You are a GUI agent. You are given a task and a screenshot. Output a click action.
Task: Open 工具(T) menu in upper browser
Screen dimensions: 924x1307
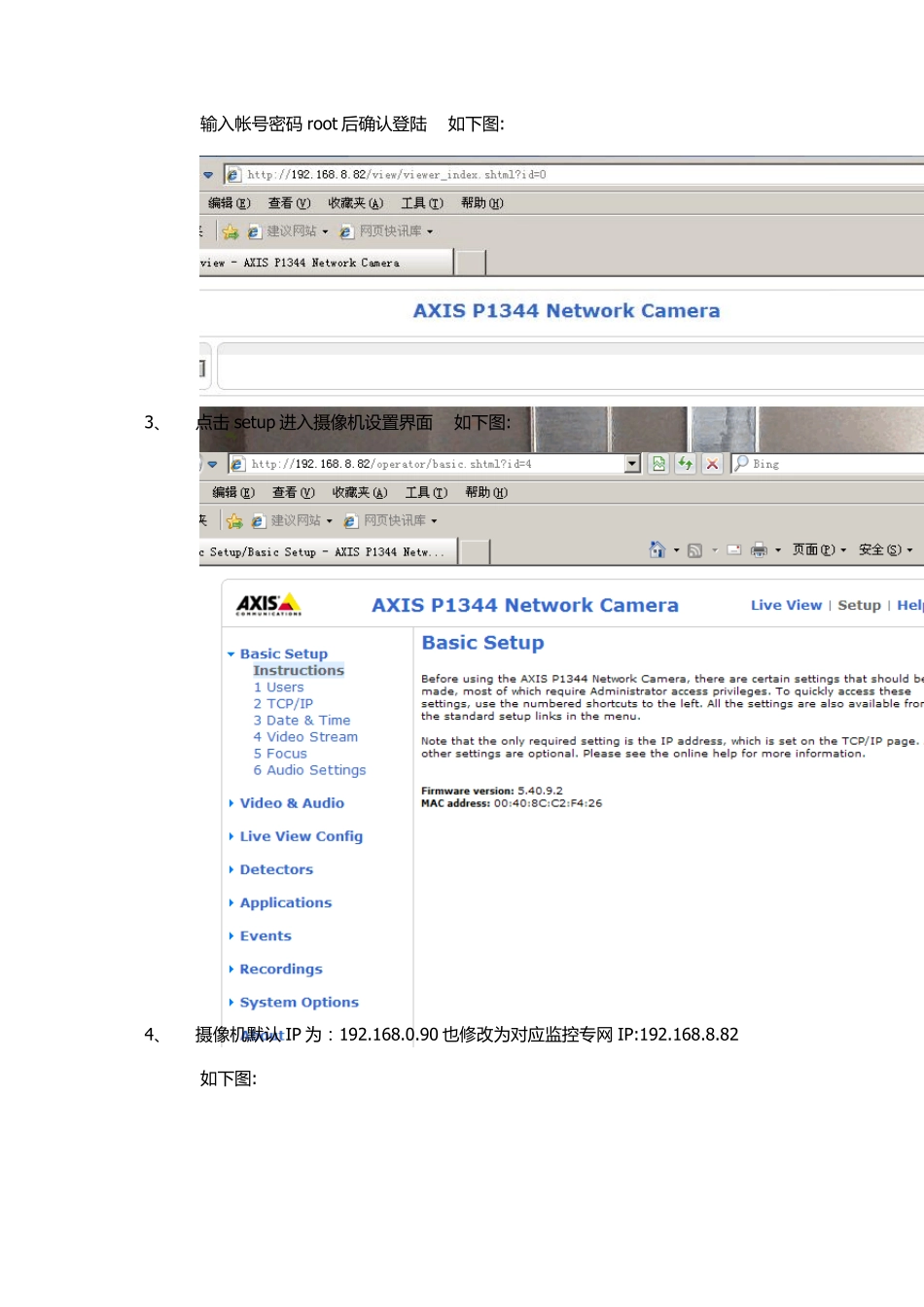pos(422,203)
